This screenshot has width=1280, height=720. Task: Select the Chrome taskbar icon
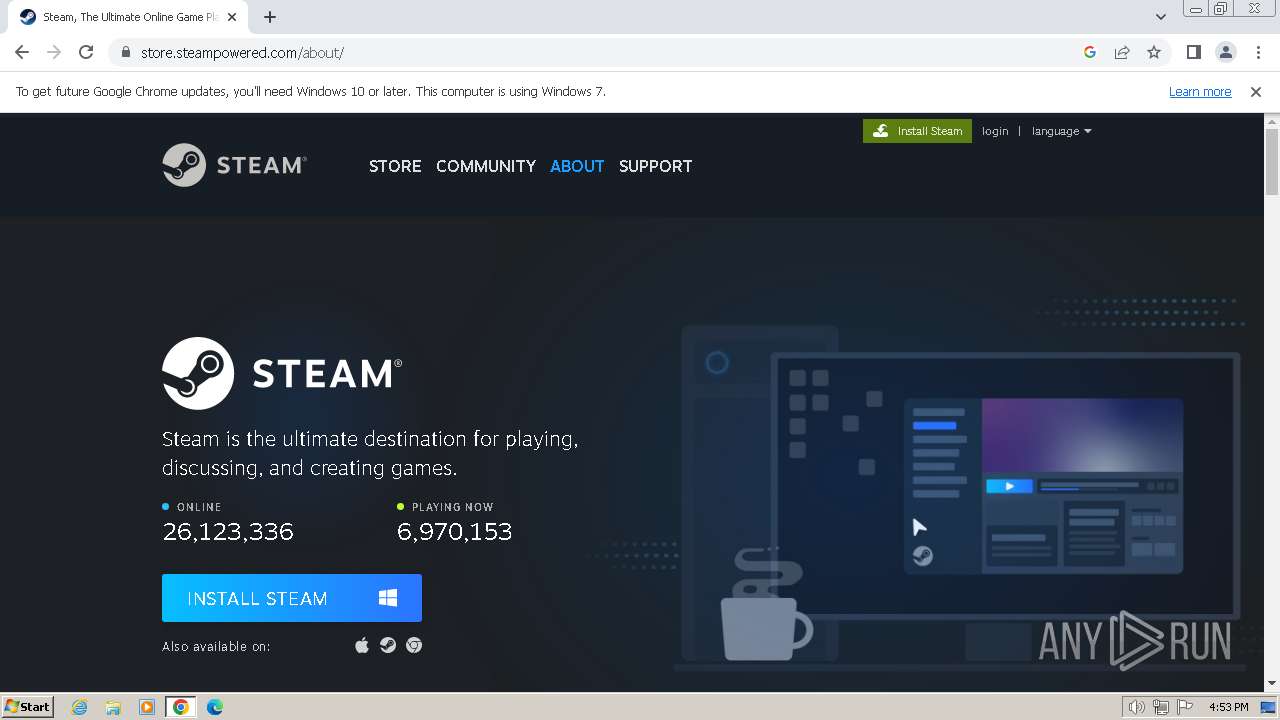click(181, 707)
